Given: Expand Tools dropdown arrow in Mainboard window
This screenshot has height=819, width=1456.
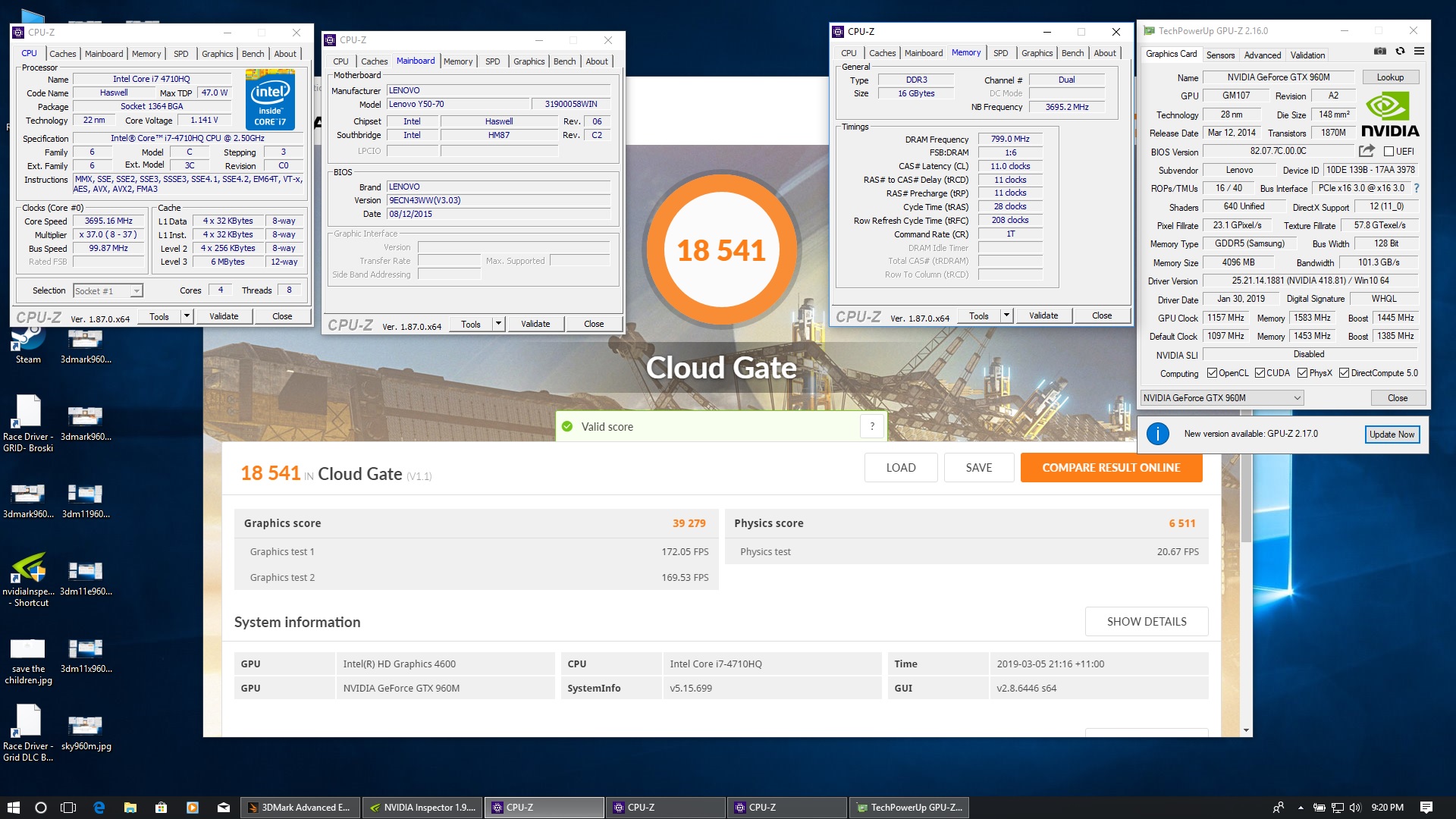Looking at the screenshot, I should click(498, 324).
